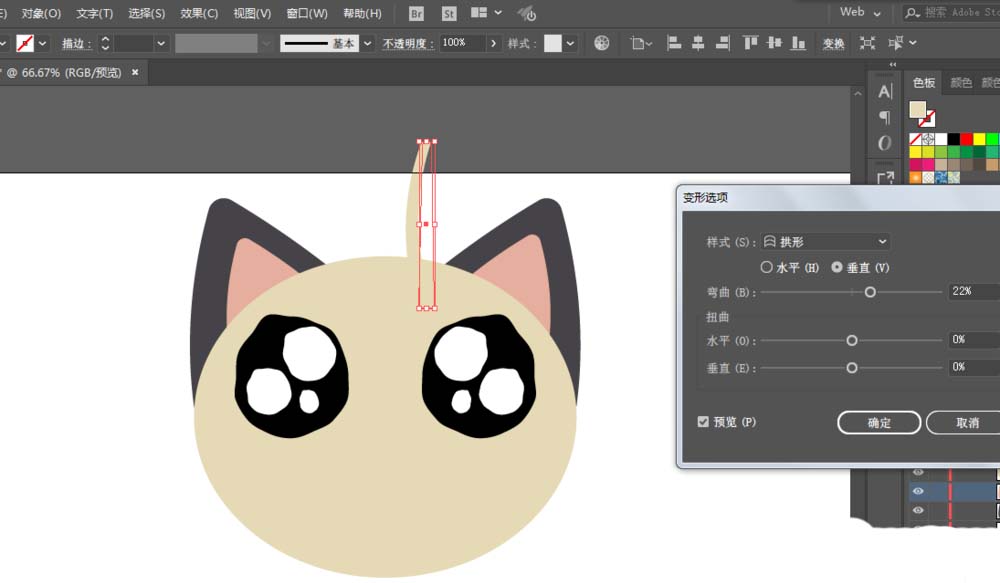Click the Bend 22% value field
The width and height of the screenshot is (1000, 583).
(x=973, y=292)
